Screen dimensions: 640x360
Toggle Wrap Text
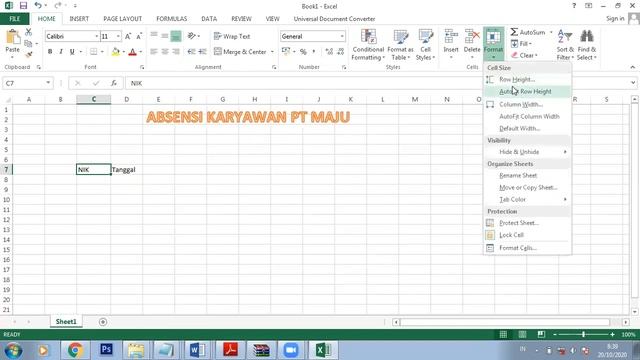[232, 36]
